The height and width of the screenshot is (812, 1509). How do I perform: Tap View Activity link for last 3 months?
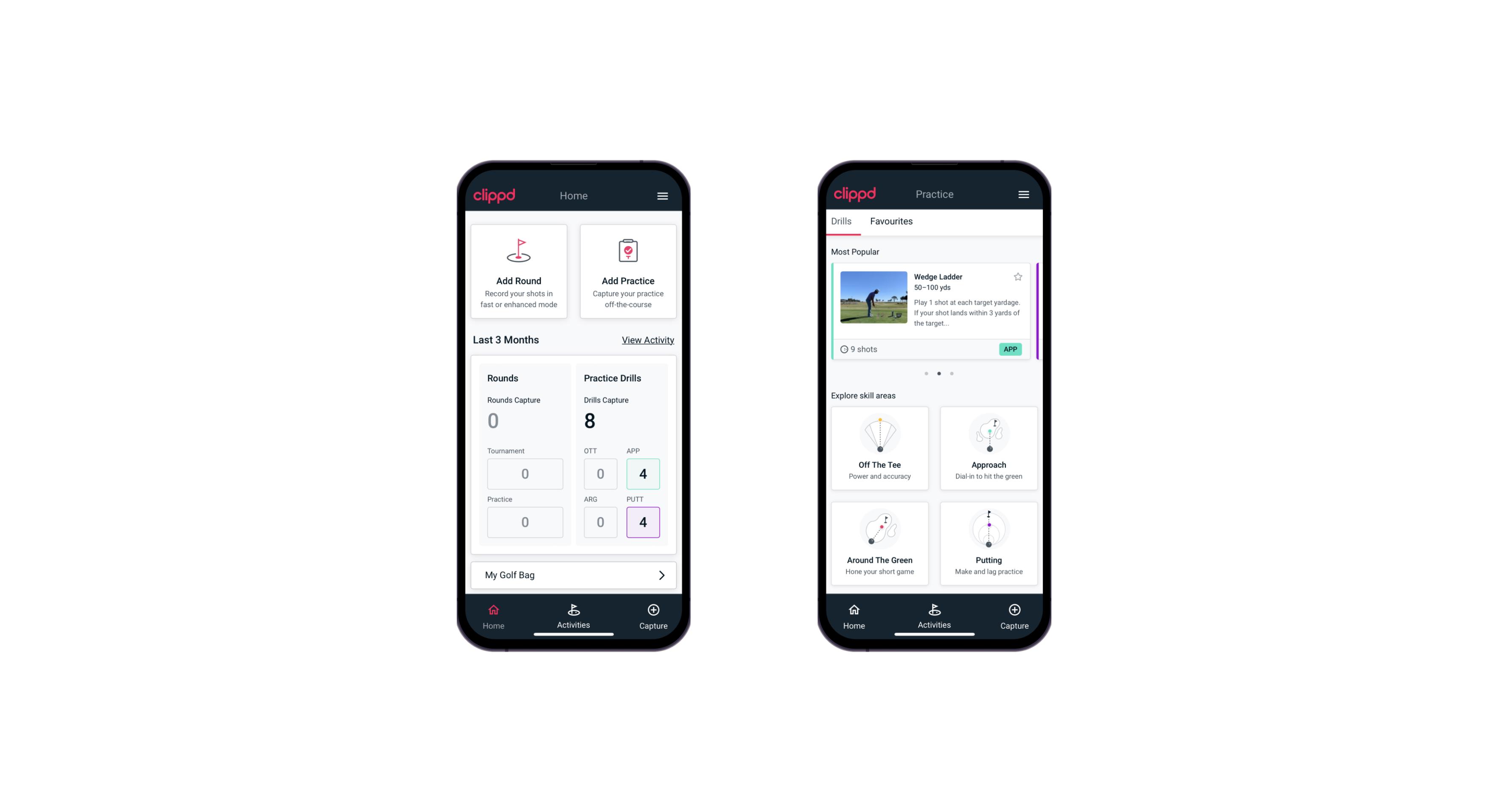(647, 339)
